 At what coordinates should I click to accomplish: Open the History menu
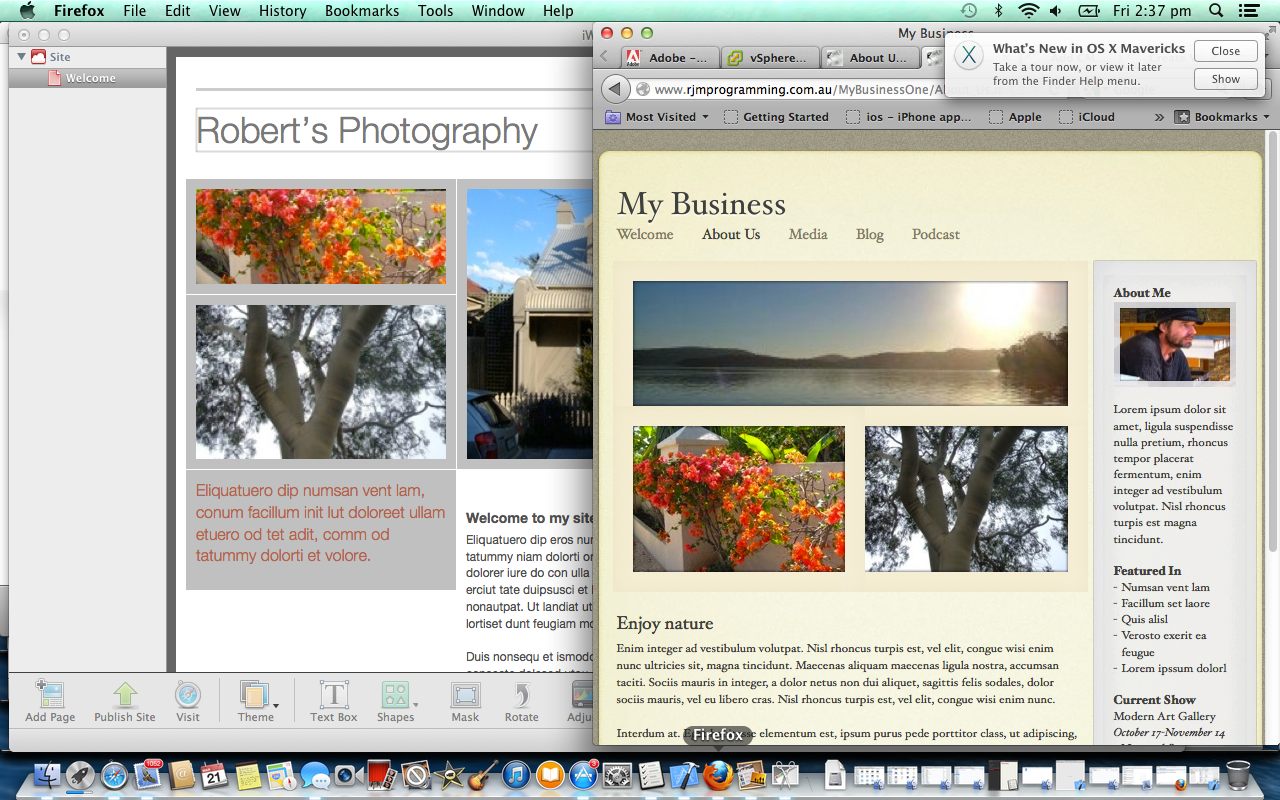click(x=282, y=11)
